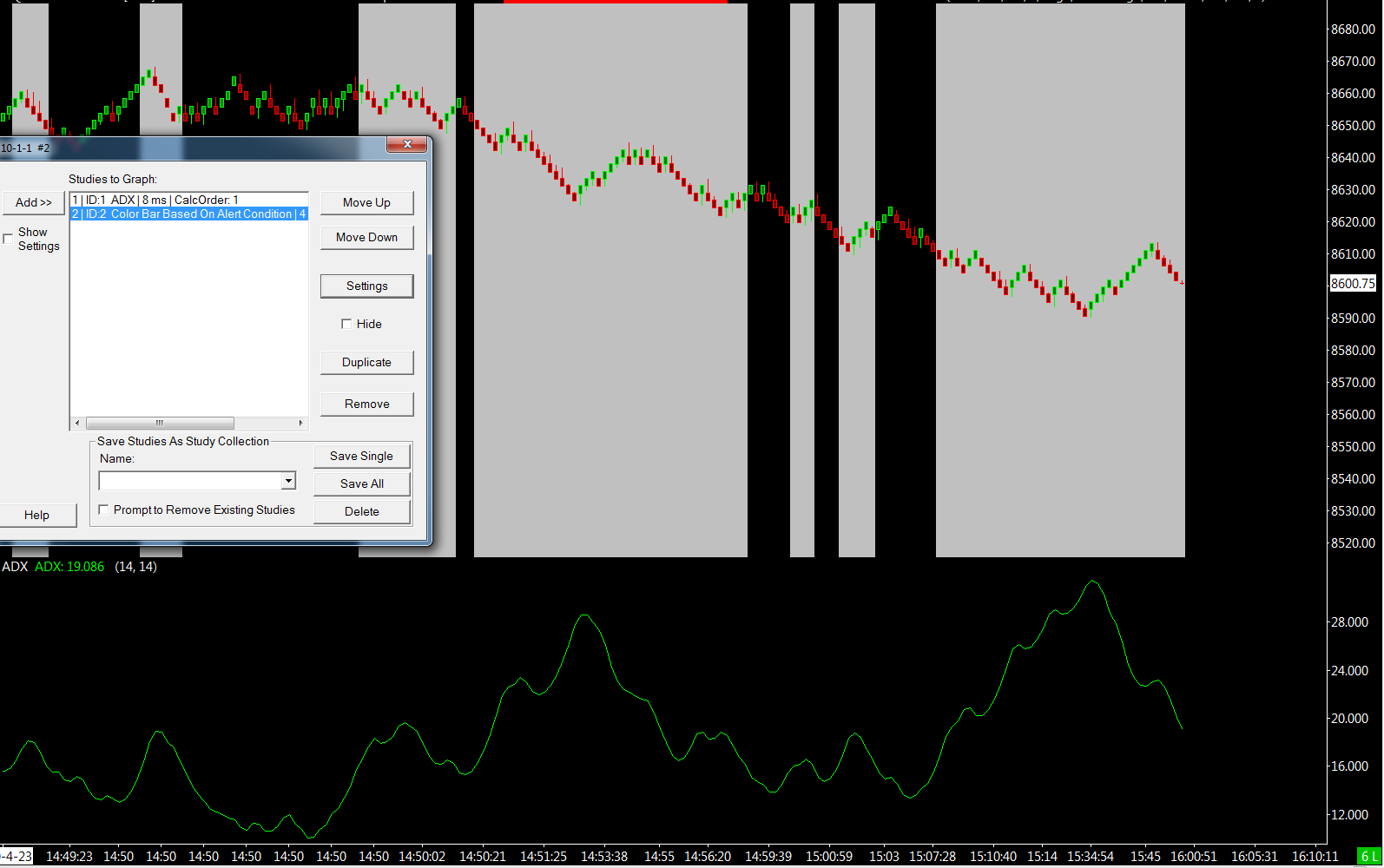Viewport: 1384px width, 868px height.
Task: Click the studies list right scroll arrow
Action: 300,424
